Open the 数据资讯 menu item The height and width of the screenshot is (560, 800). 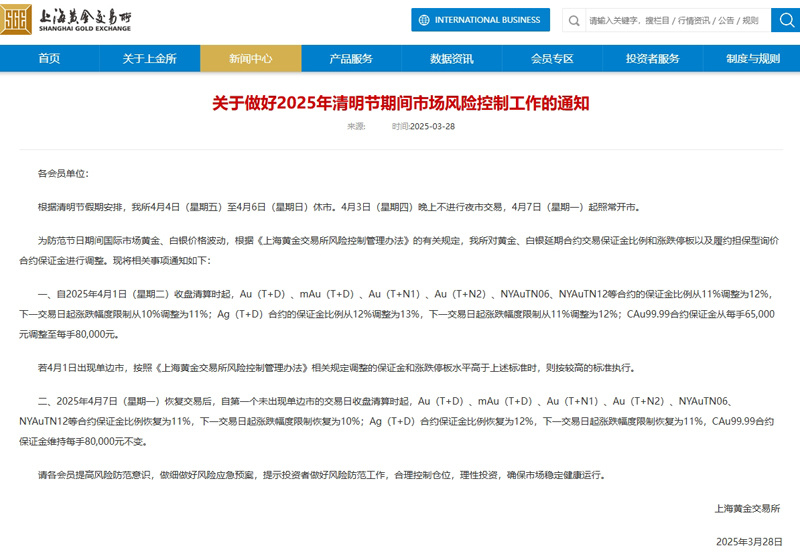[452, 59]
